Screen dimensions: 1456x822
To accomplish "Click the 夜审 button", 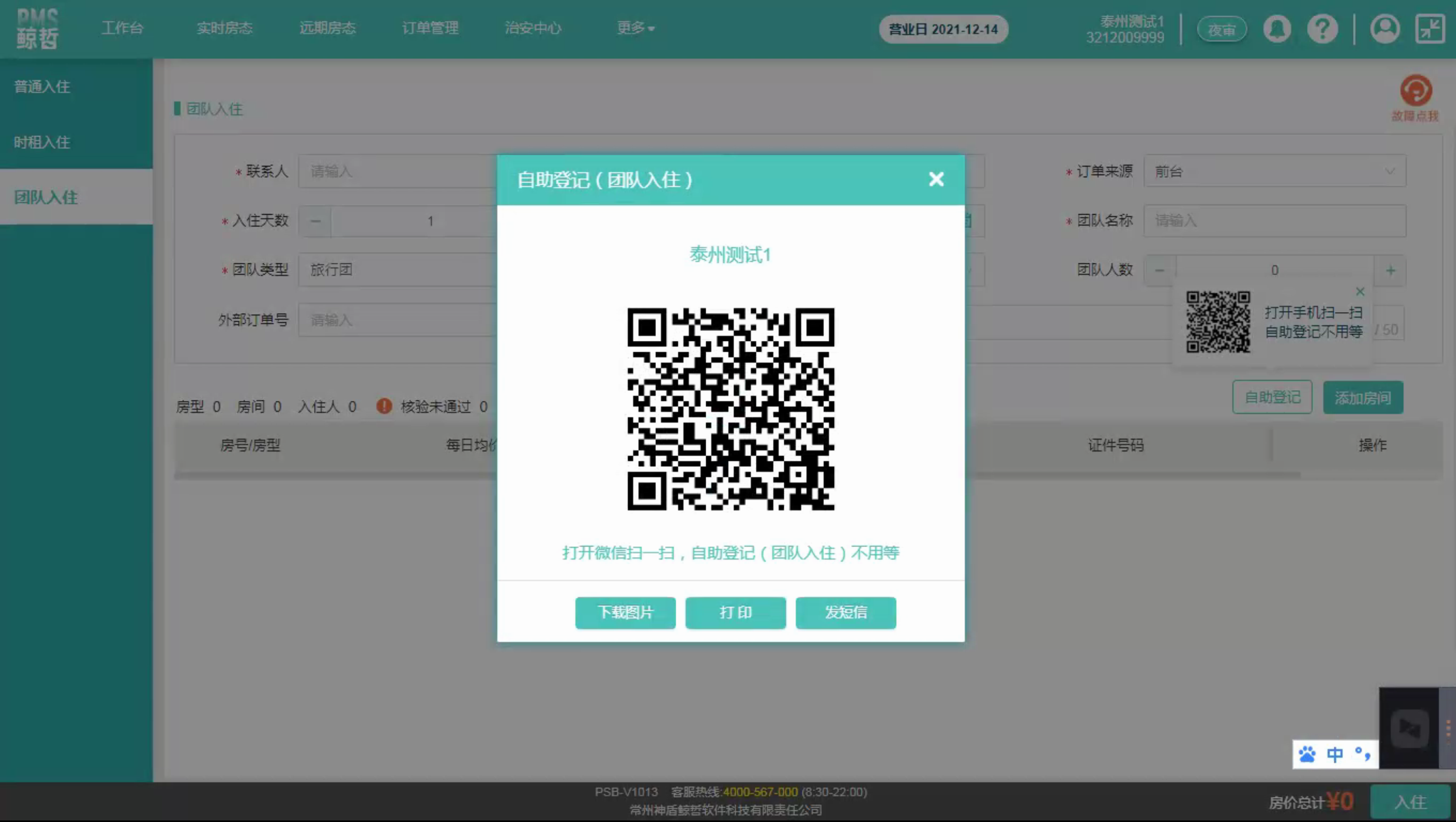I will click(x=1222, y=29).
